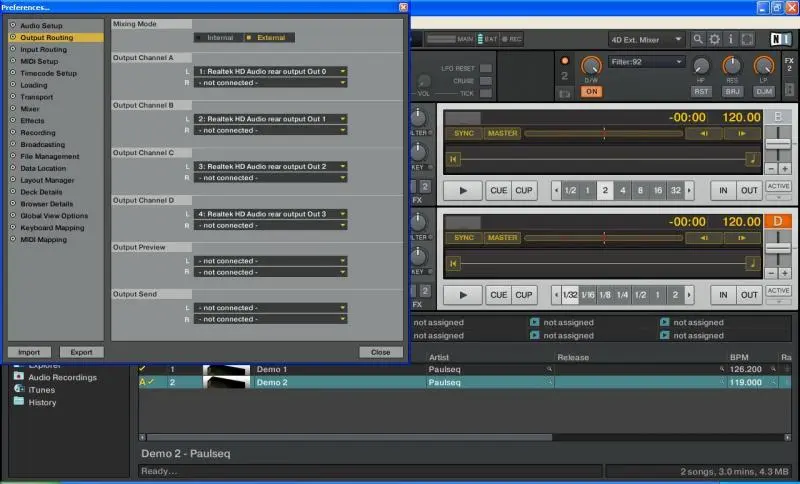Select External mixing mode

click(267, 37)
